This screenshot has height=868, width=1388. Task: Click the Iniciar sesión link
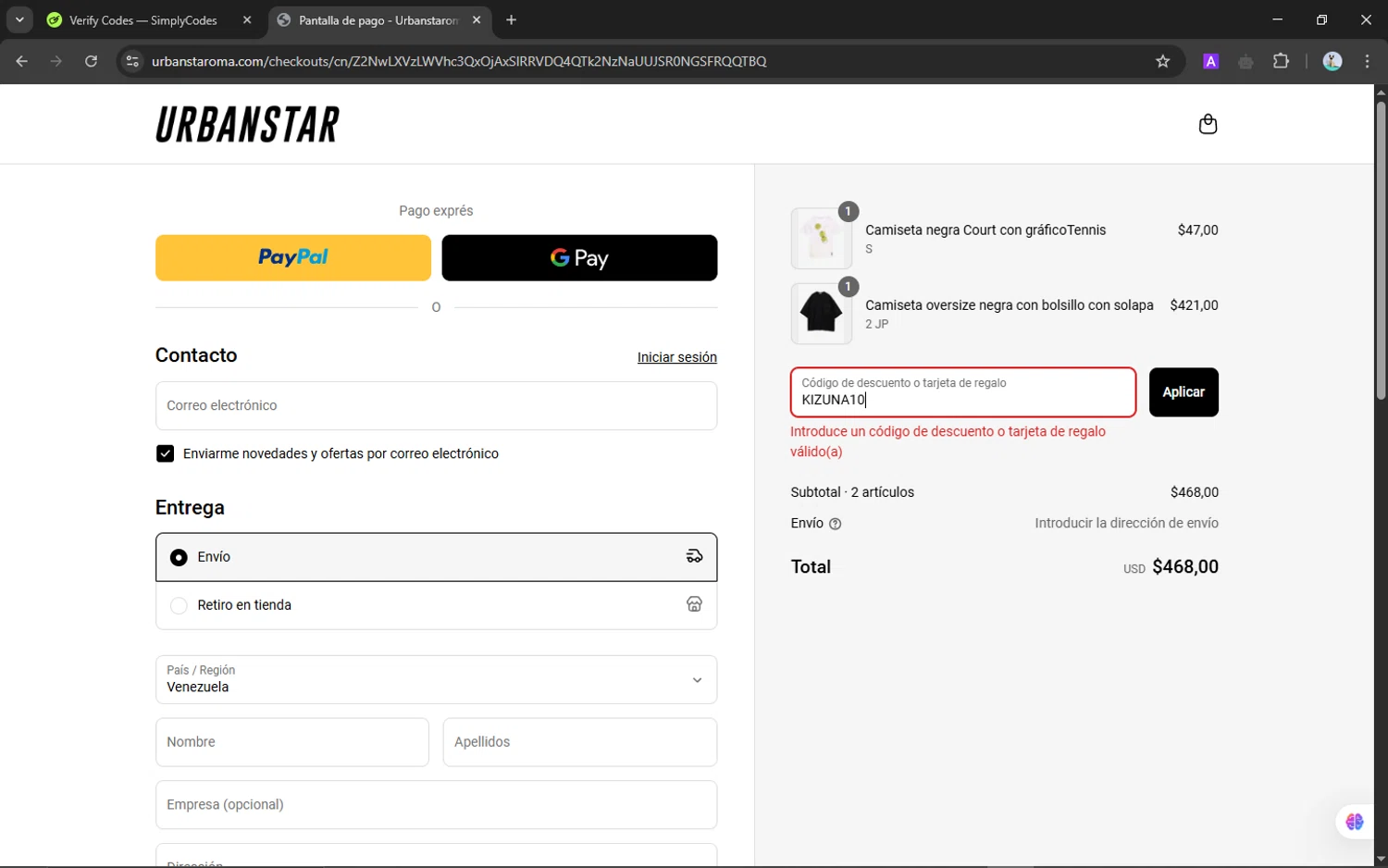click(676, 357)
